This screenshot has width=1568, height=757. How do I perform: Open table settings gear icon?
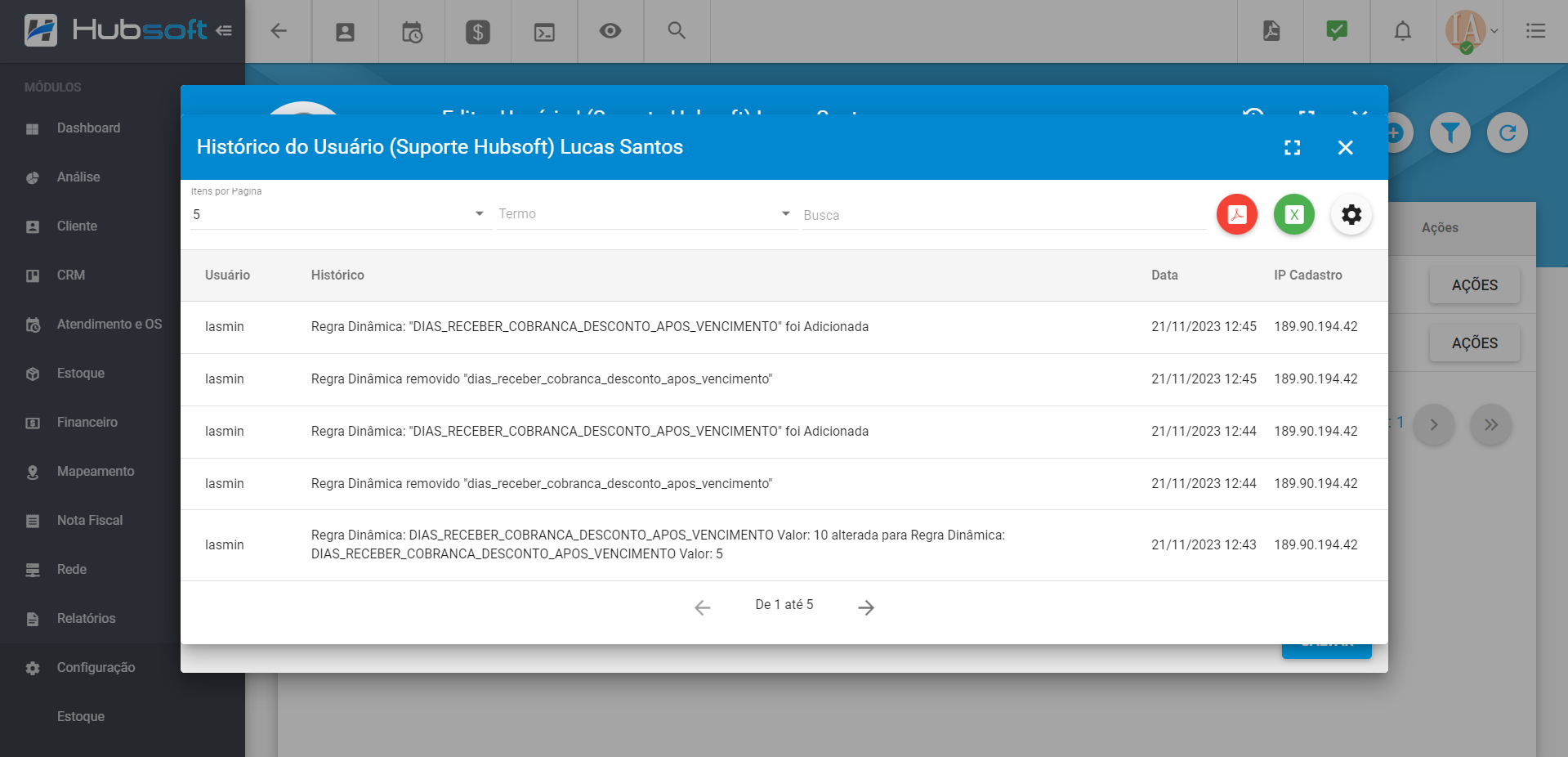(1351, 214)
